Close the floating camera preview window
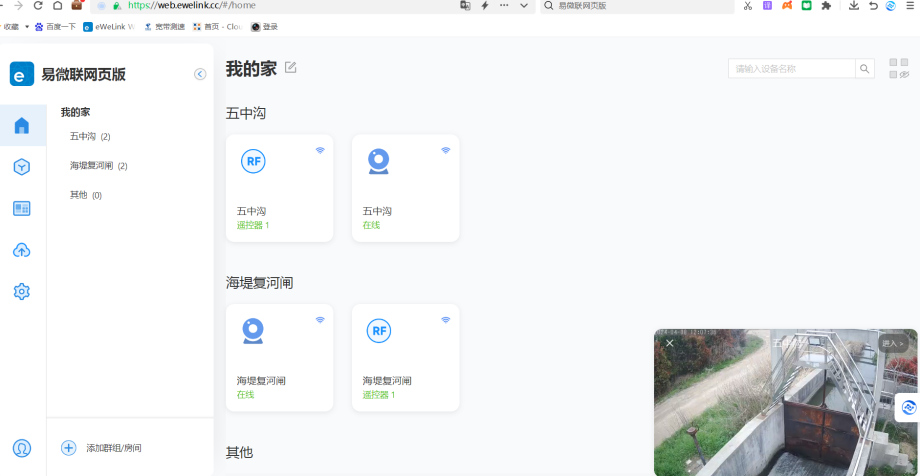 coord(670,343)
